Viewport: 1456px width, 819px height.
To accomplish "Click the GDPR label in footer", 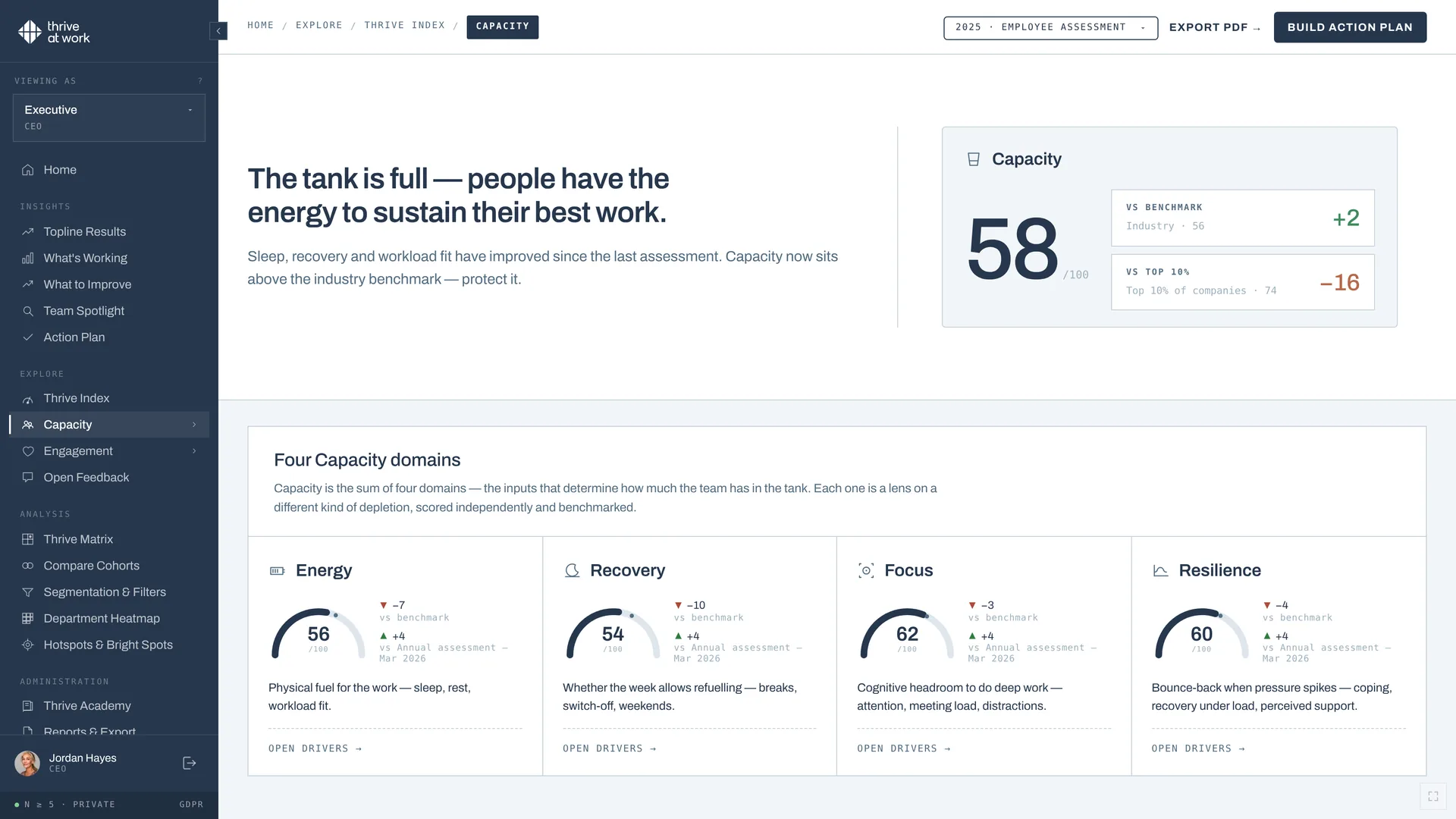I will (x=191, y=805).
